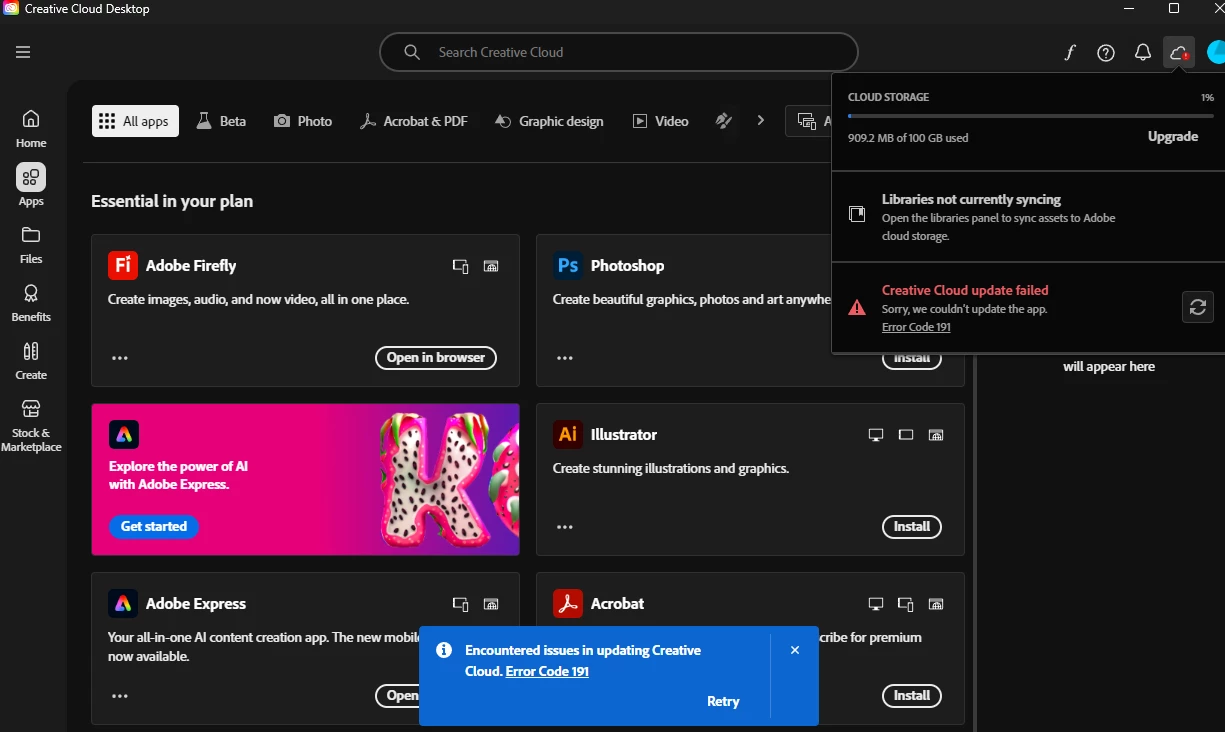Show more categories with the chevron arrow
The width and height of the screenshot is (1225, 732).
point(761,120)
